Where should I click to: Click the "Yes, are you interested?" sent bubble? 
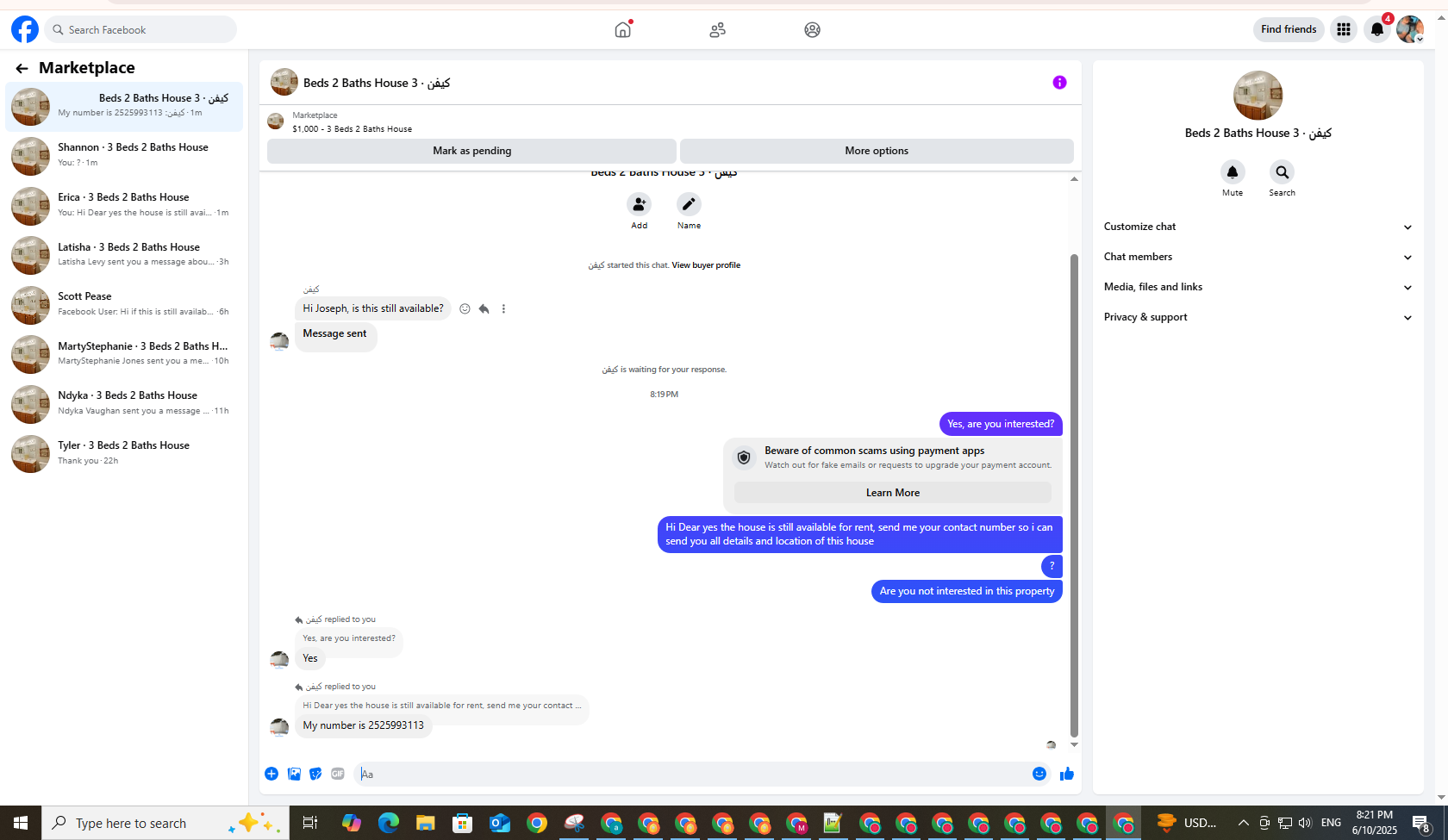tap(1001, 424)
